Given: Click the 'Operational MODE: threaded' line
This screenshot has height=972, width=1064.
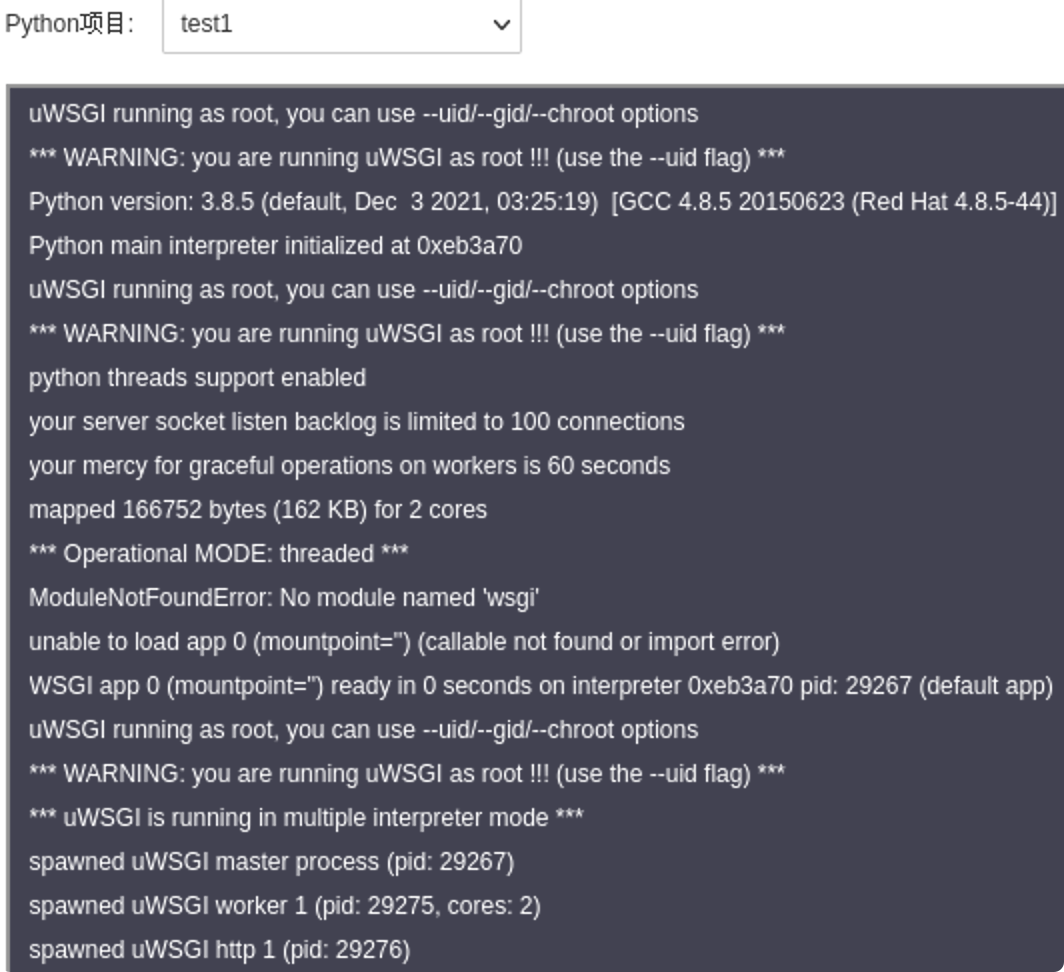Looking at the screenshot, I should tap(218, 554).
